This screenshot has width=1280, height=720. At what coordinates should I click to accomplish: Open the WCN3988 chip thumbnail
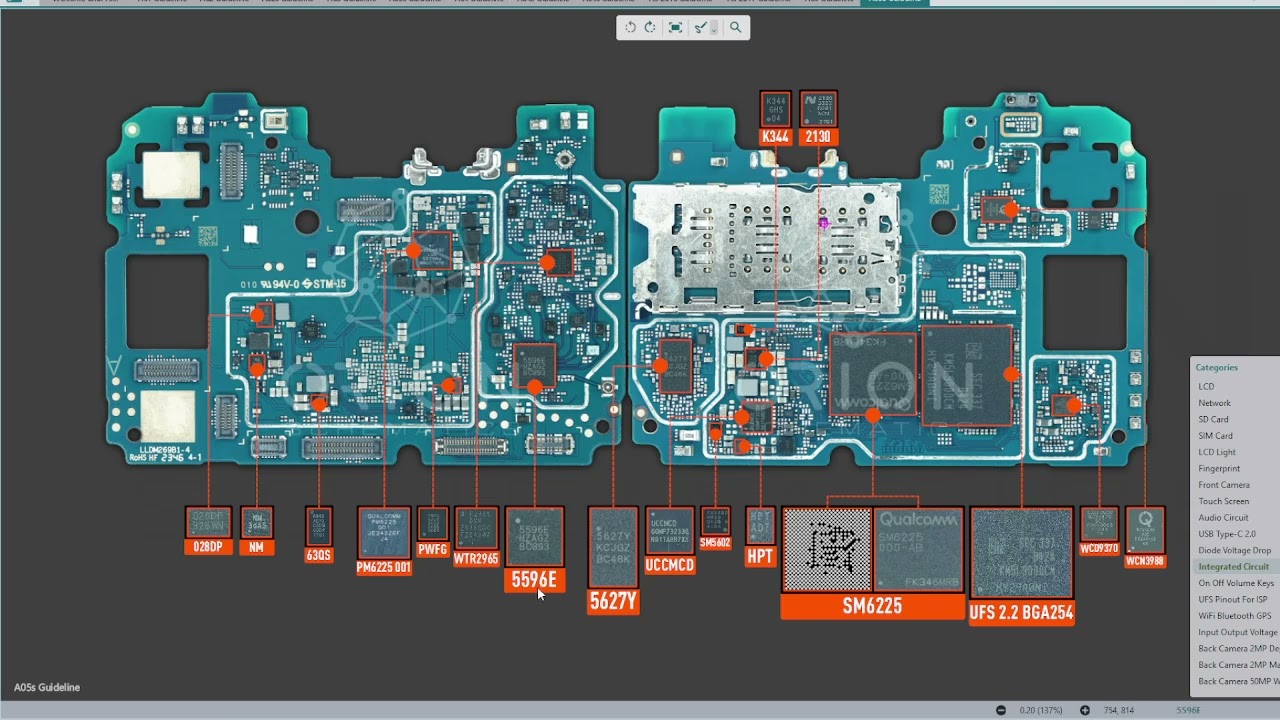[x=1145, y=530]
